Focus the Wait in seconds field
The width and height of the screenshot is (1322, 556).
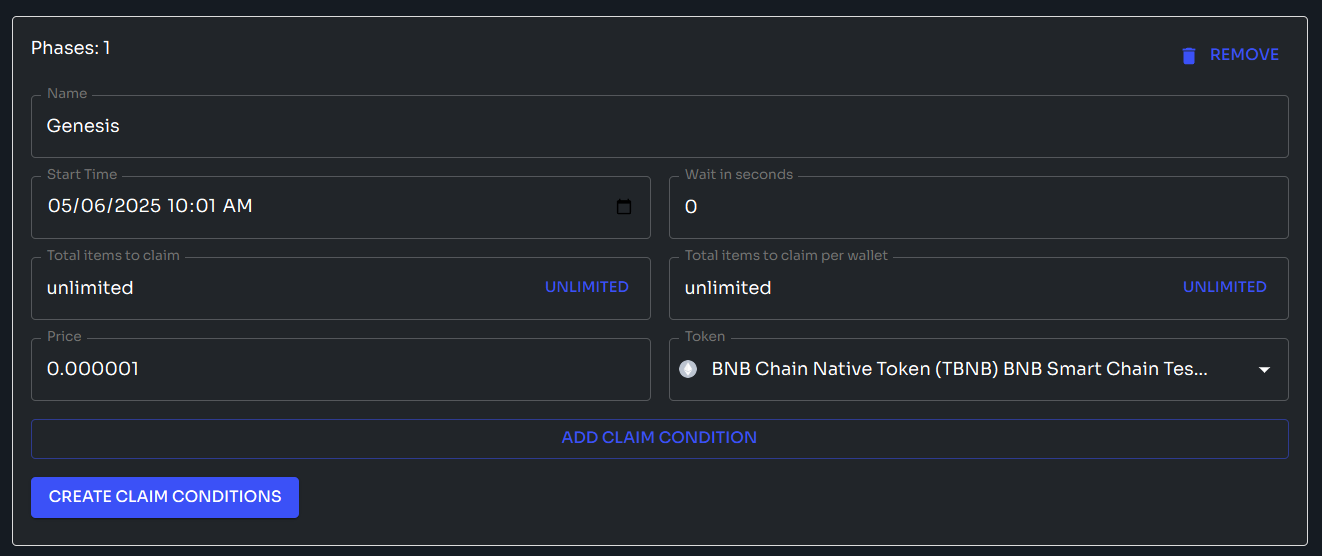coord(978,208)
